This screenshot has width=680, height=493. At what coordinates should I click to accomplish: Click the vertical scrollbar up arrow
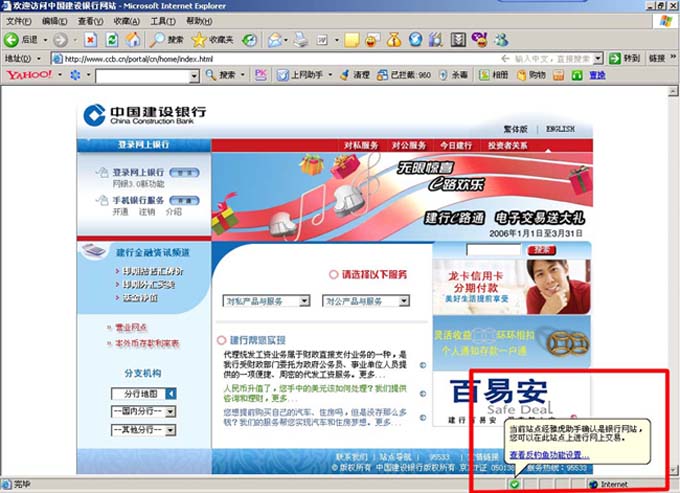pyautogui.click(x=673, y=91)
